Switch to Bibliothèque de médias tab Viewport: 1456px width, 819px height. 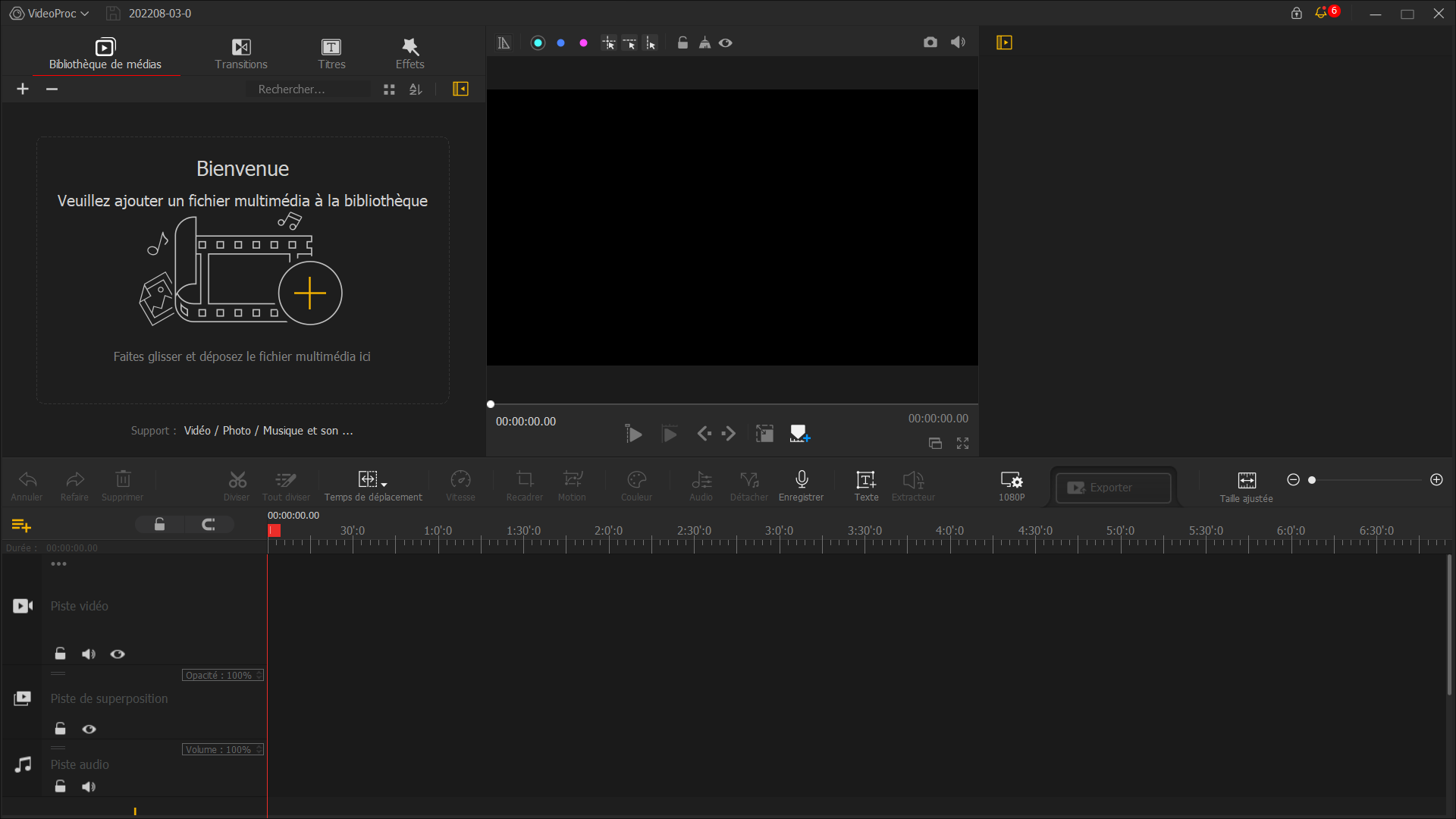coord(105,54)
